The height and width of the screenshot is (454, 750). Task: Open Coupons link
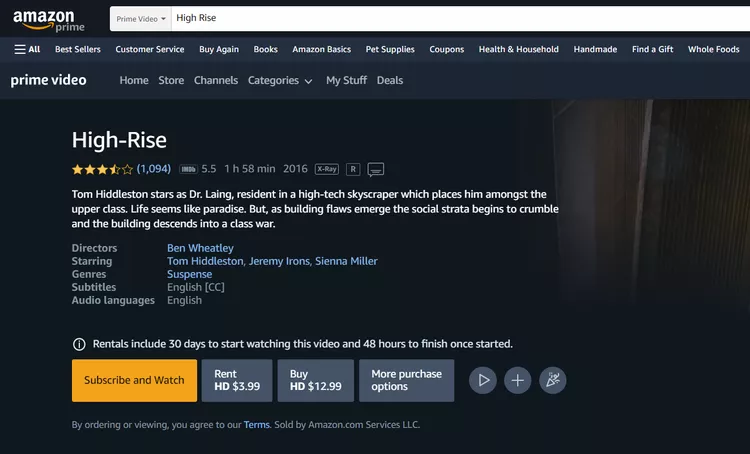tap(447, 49)
